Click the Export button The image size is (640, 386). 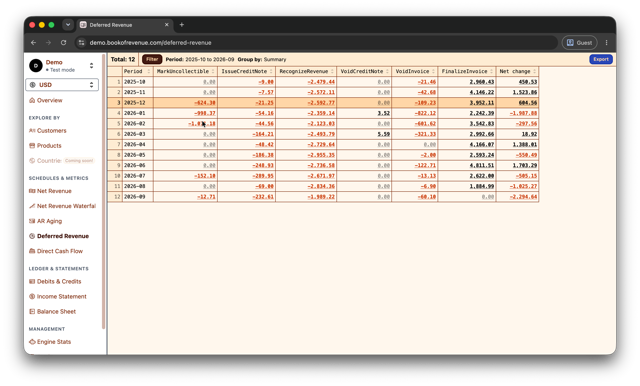click(x=601, y=59)
